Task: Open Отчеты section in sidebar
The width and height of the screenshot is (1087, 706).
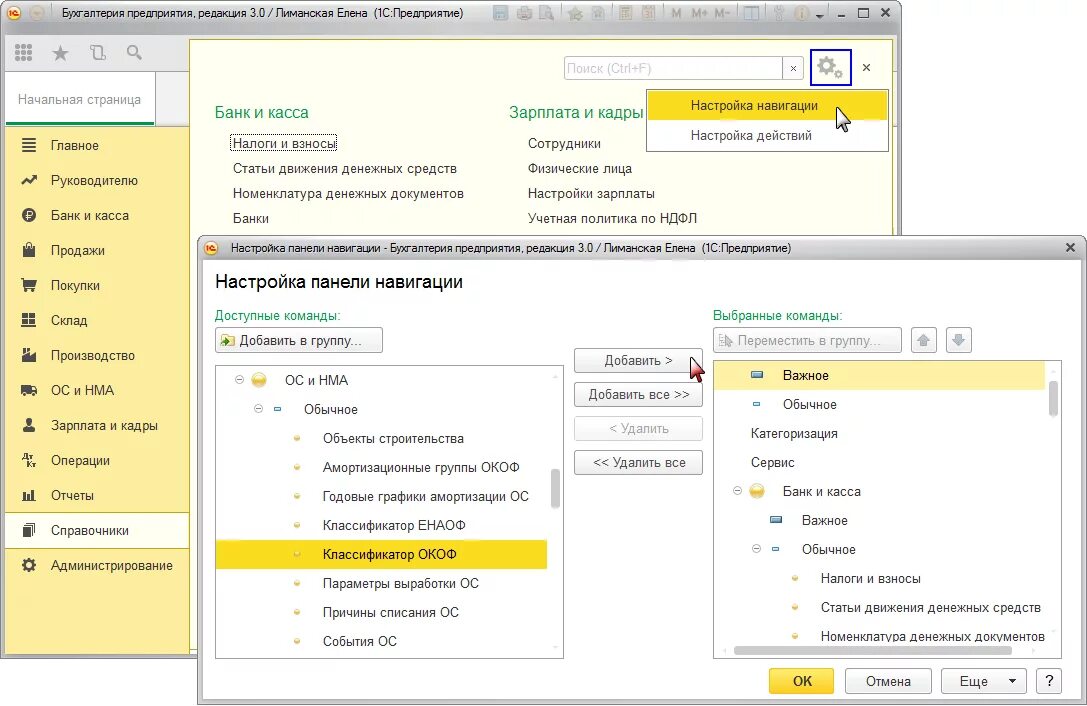Action: point(97,496)
